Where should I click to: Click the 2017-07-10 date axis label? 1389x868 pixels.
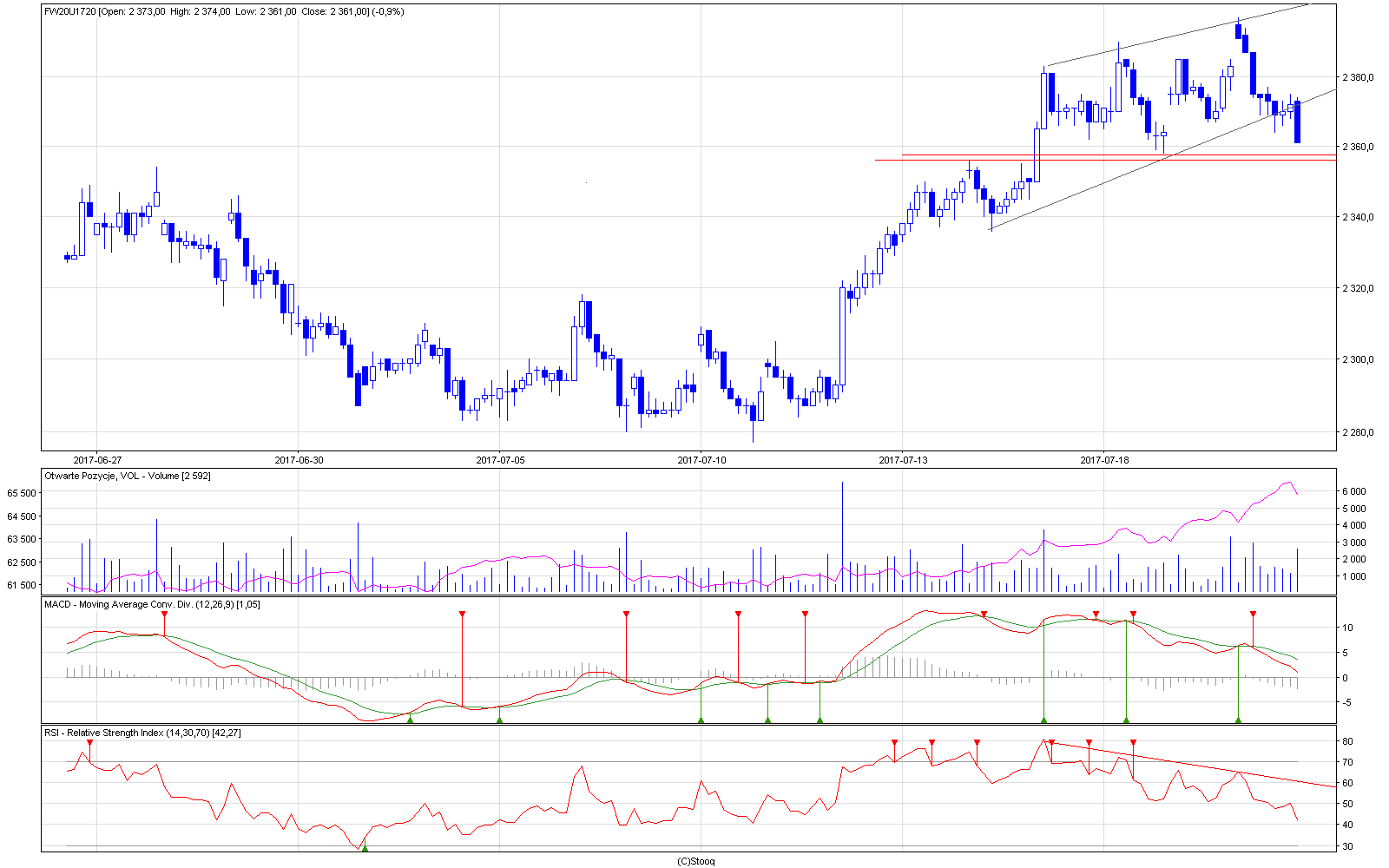tap(701, 460)
